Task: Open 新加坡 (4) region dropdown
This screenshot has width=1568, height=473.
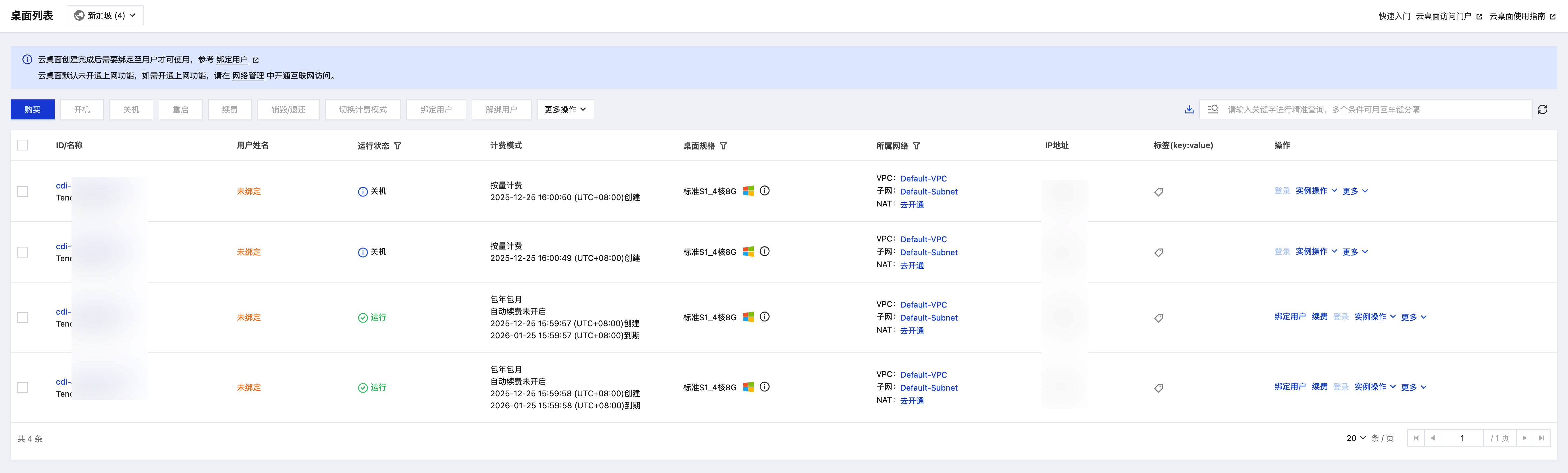Action: click(105, 16)
